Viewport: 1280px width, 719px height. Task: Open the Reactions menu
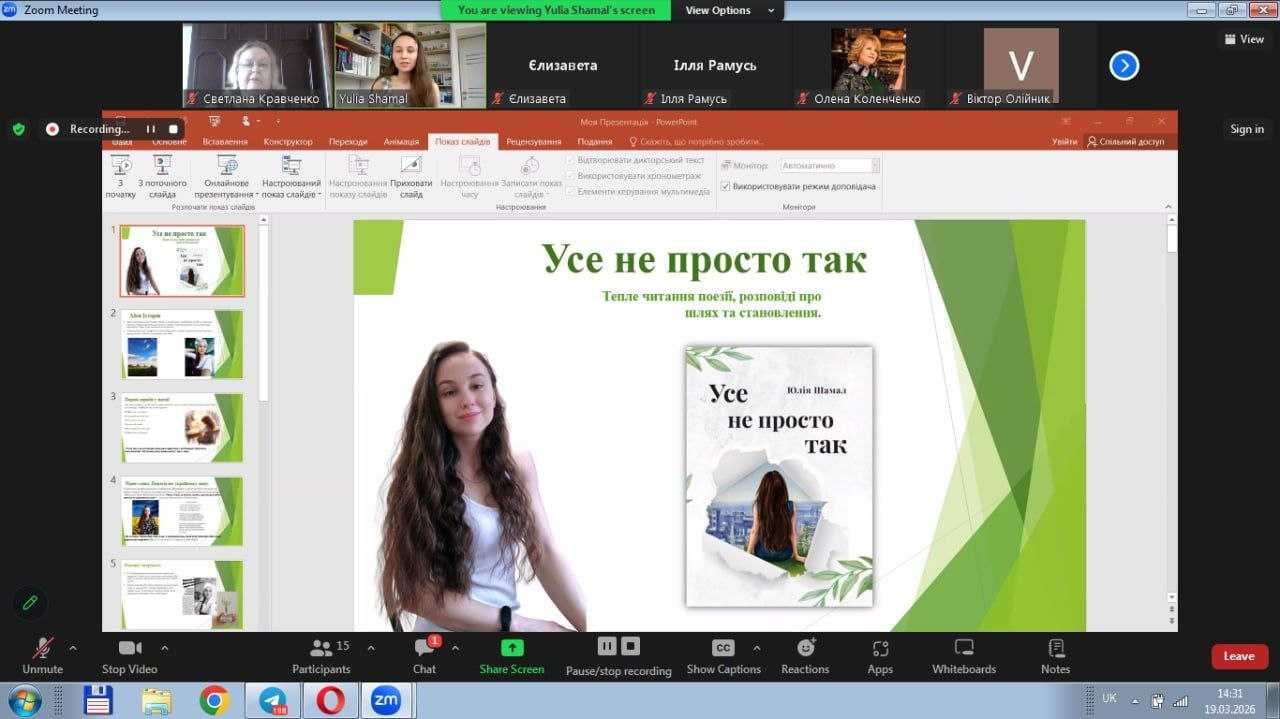(x=805, y=648)
